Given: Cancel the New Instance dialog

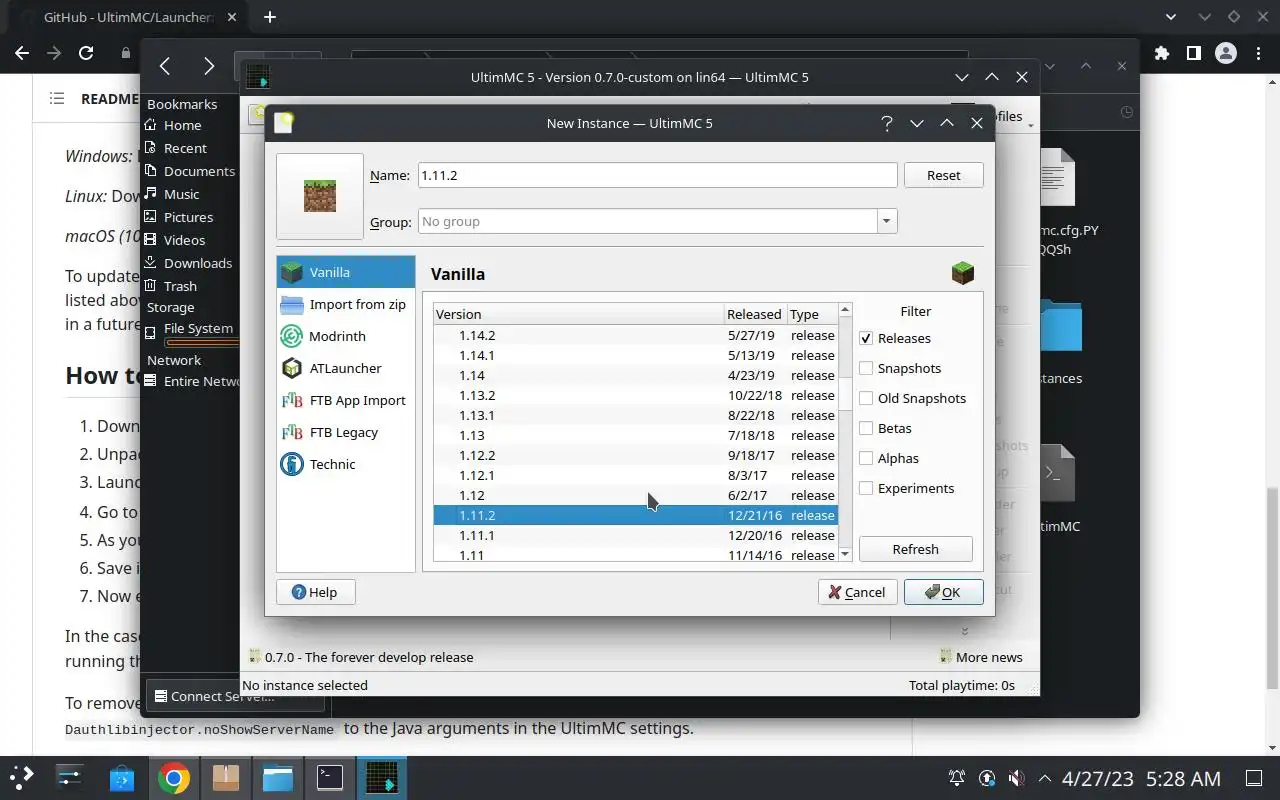Looking at the screenshot, I should (856, 592).
